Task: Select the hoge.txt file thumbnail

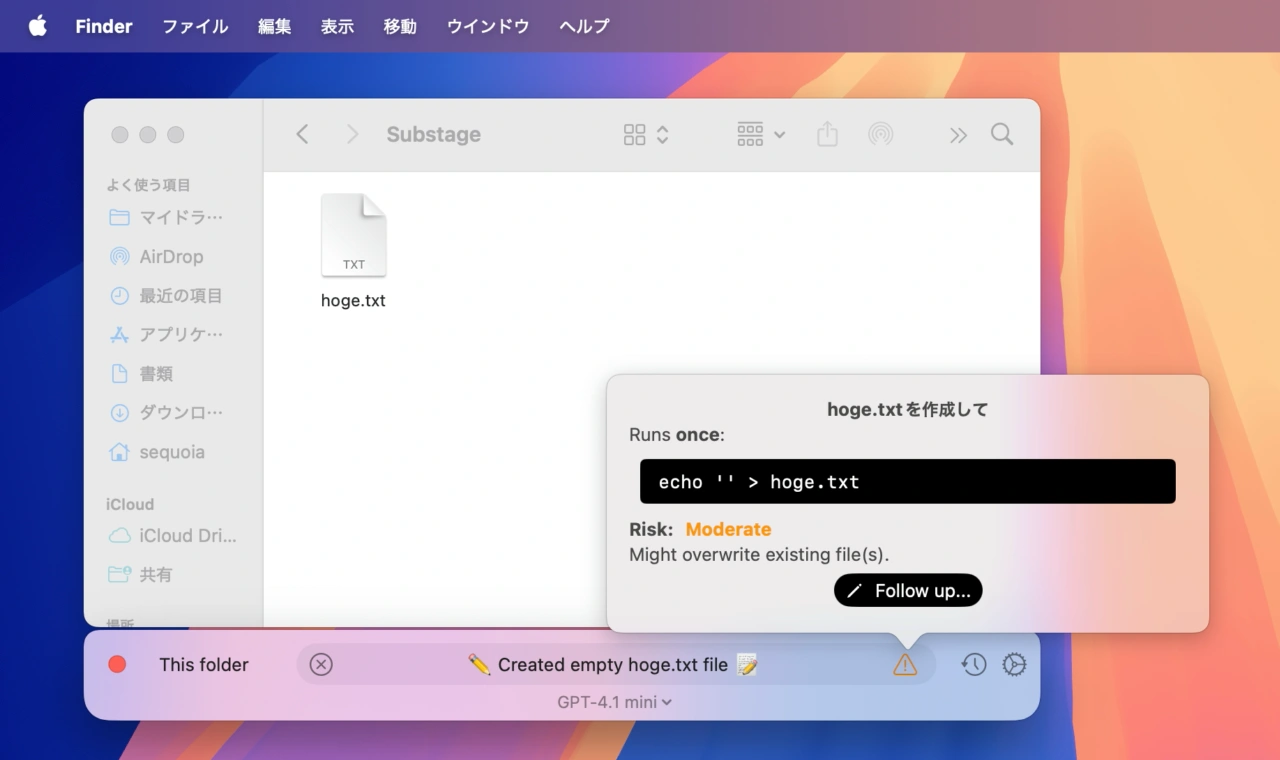Action: click(353, 236)
